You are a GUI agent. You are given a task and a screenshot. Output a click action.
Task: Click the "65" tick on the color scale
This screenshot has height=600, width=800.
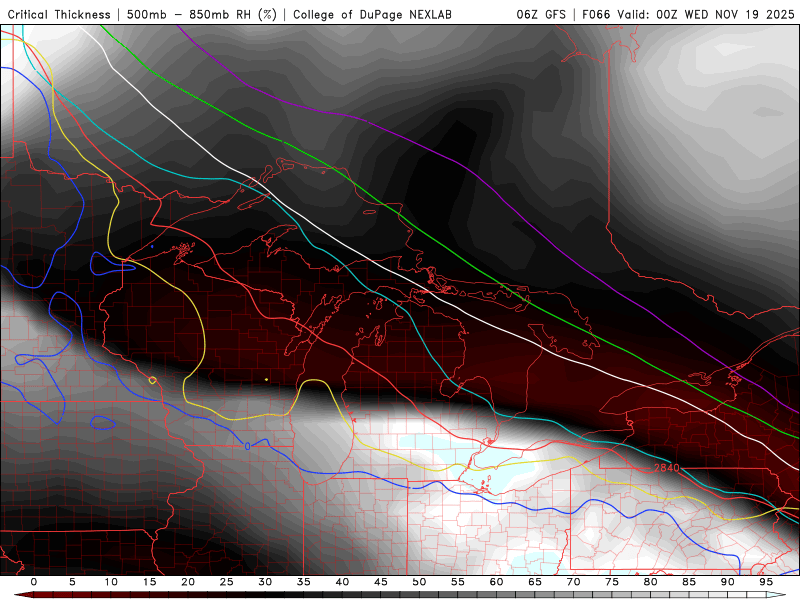click(x=535, y=582)
